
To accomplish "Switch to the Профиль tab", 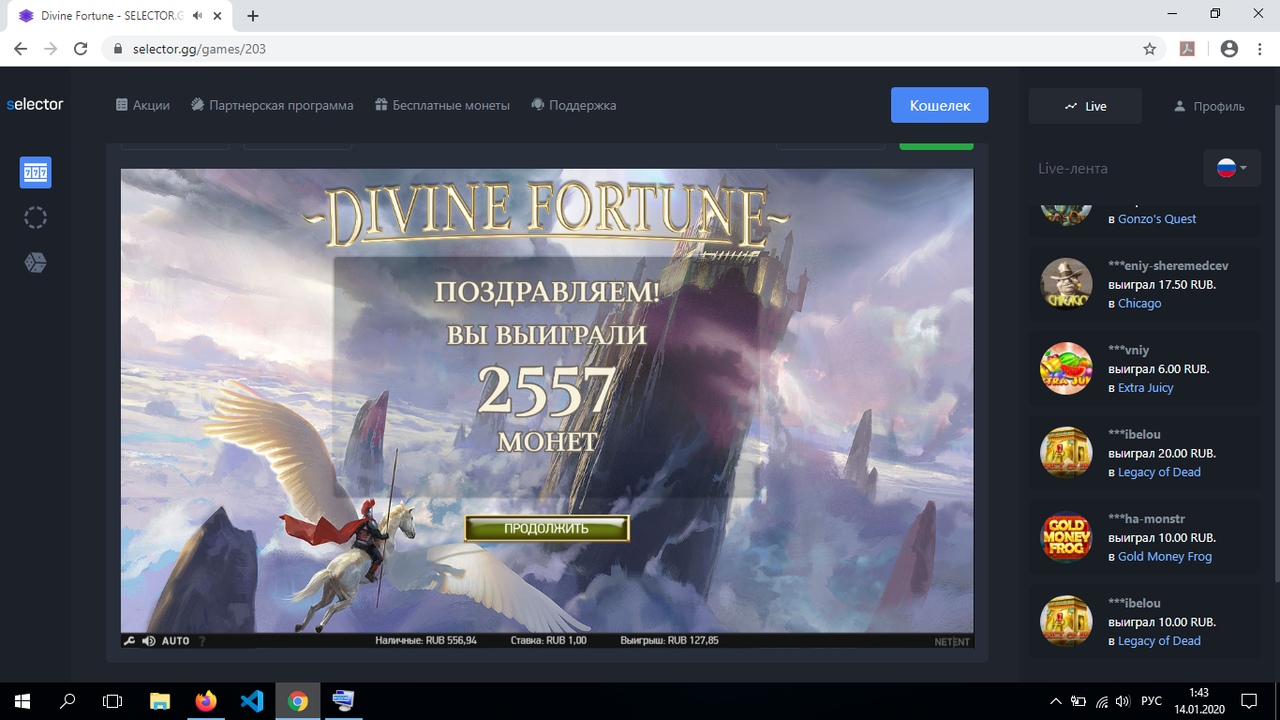I will pos(1209,106).
